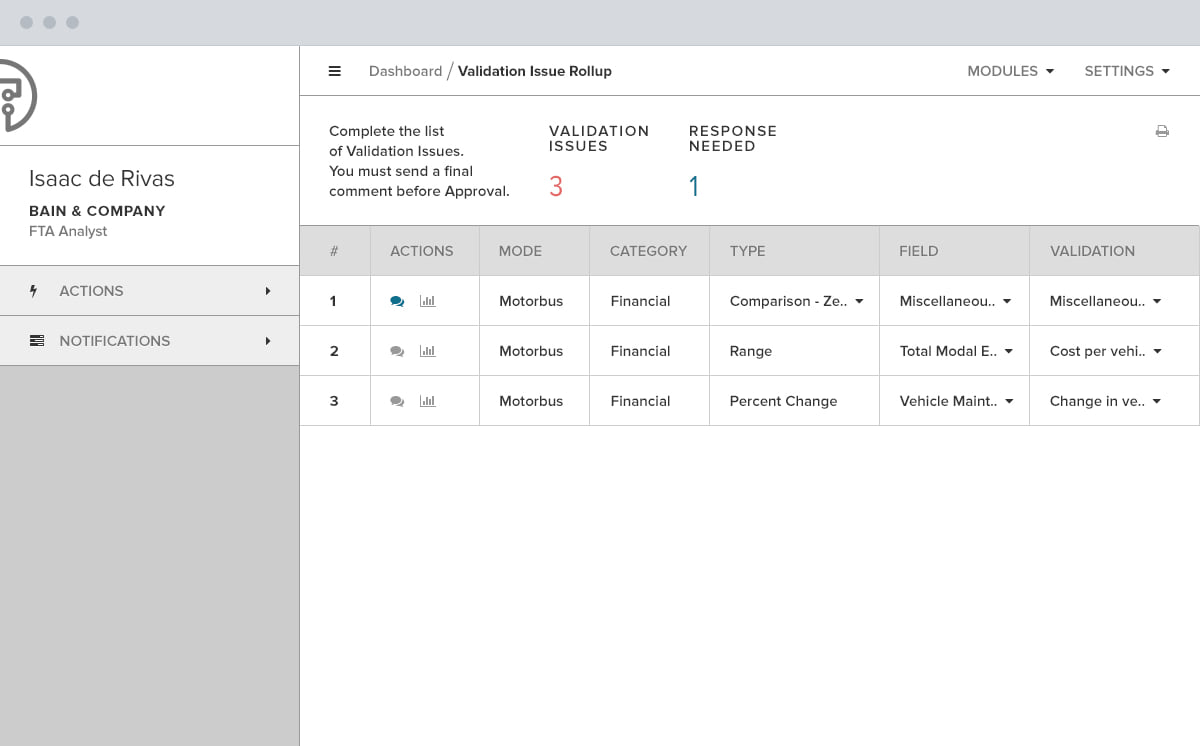
Task: Click the Notifications list icon
Action: [37, 341]
